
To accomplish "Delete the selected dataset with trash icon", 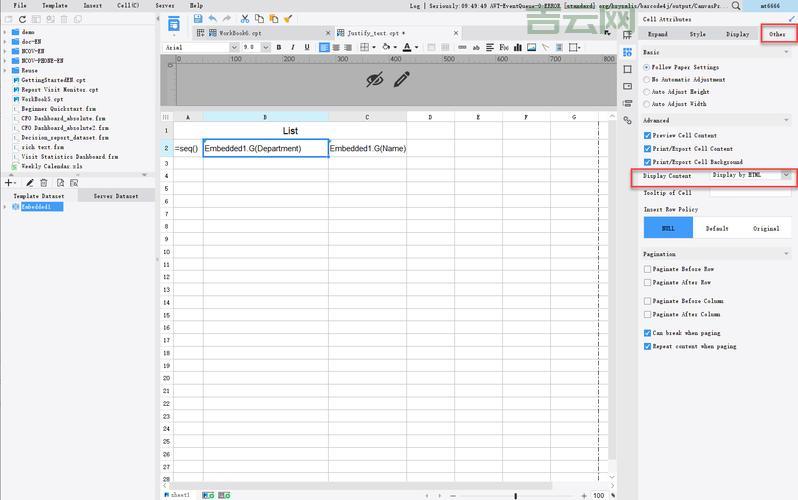I will (x=45, y=183).
